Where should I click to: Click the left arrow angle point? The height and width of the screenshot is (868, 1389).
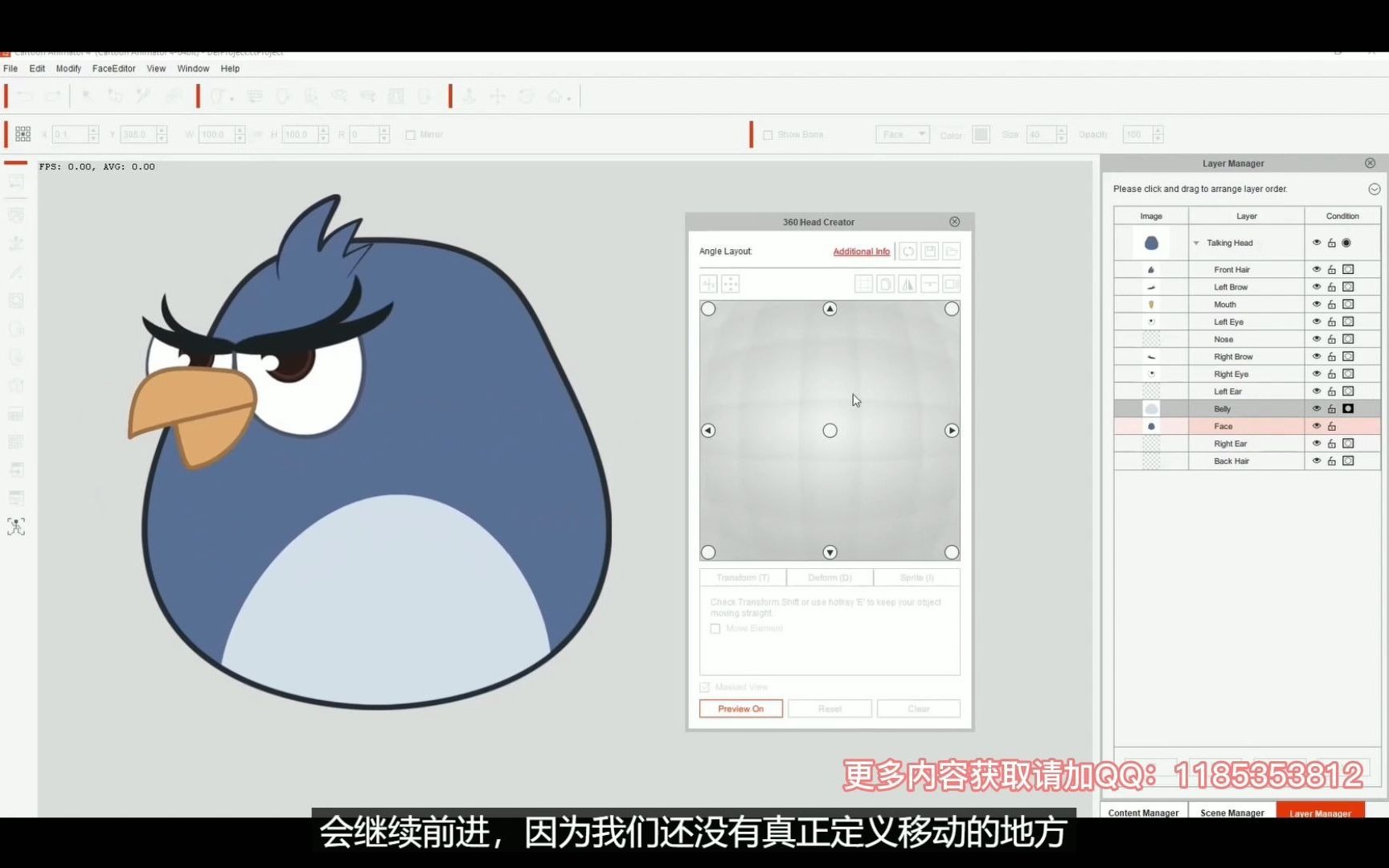pyautogui.click(x=708, y=431)
